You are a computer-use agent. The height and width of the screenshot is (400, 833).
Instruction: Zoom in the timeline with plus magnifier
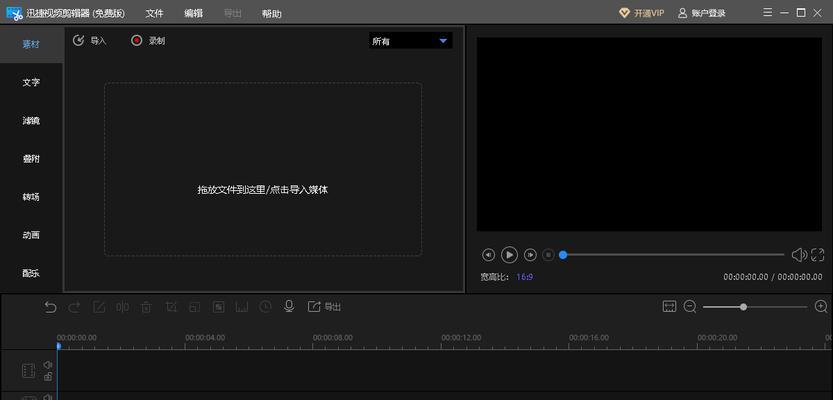click(821, 307)
